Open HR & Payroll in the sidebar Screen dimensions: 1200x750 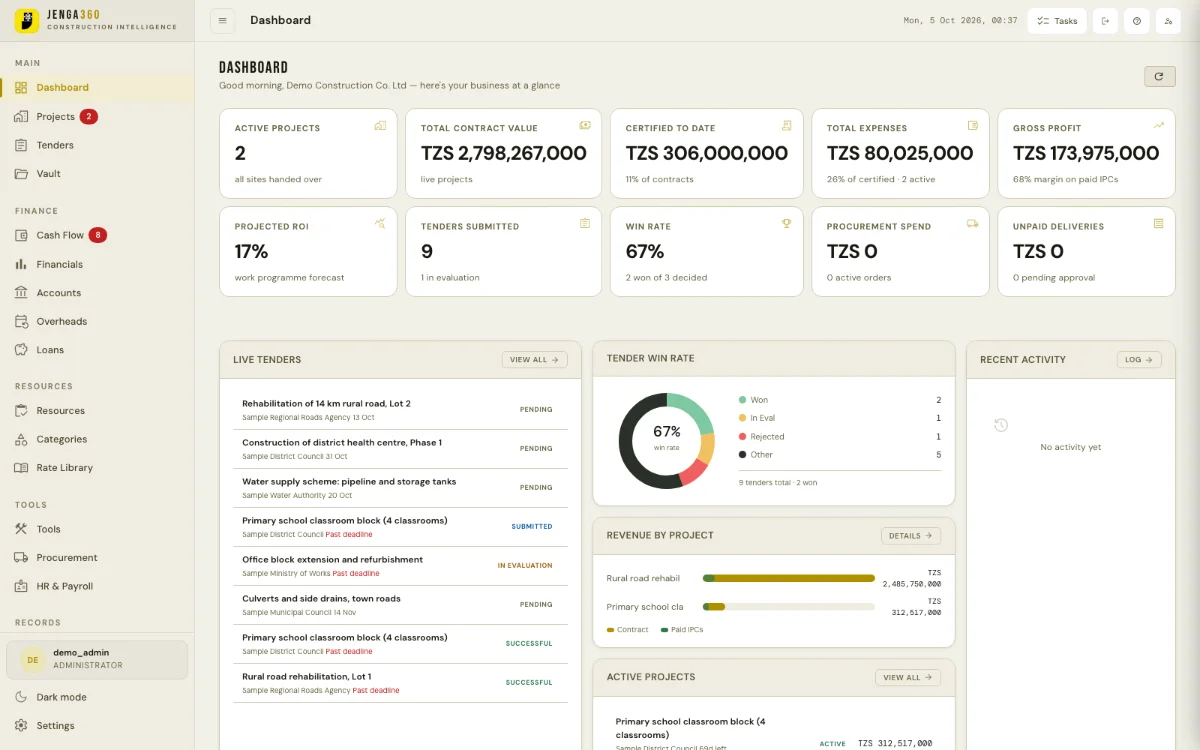coord(97,586)
